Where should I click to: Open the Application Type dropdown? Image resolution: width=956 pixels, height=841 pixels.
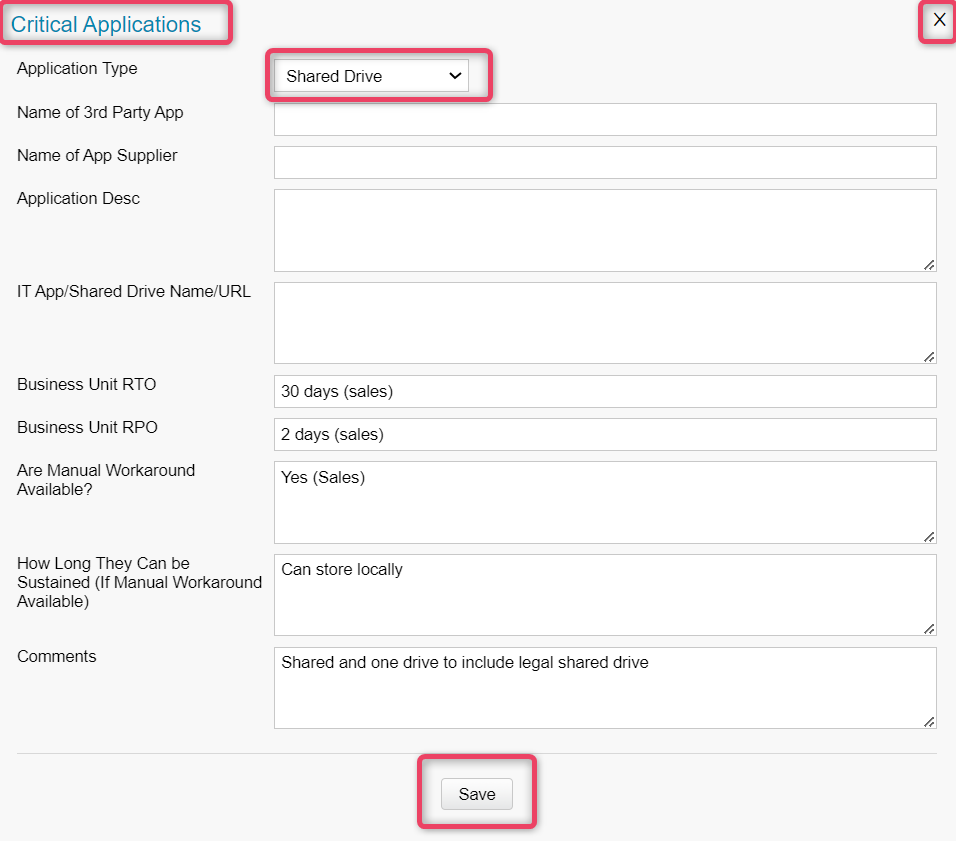tap(371, 76)
